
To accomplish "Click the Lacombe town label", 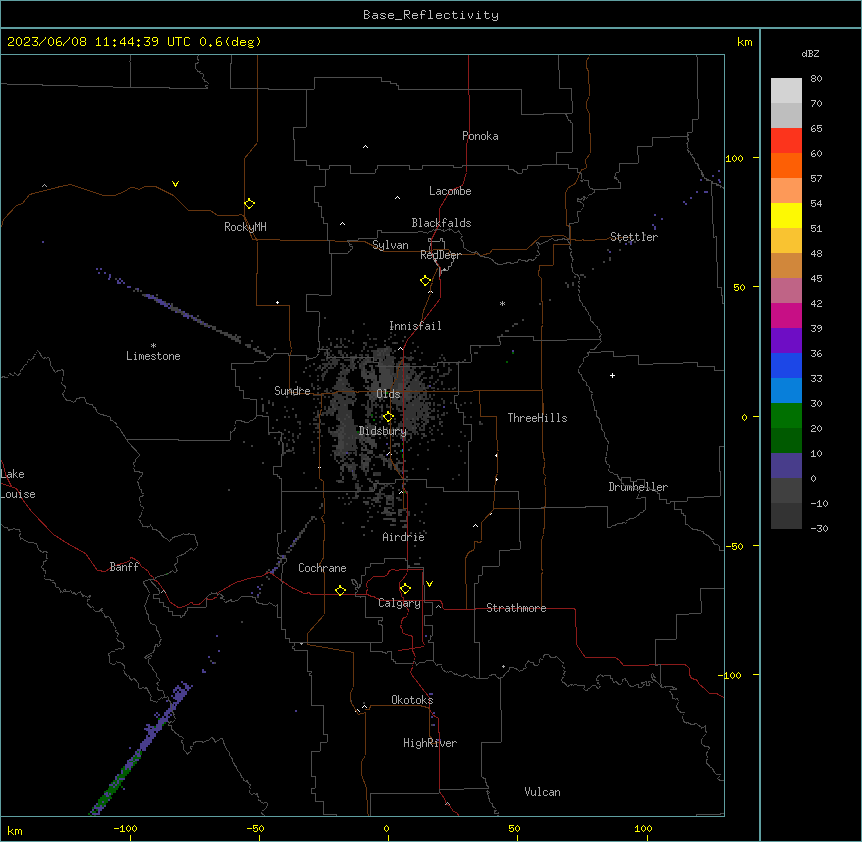I will coord(450,191).
